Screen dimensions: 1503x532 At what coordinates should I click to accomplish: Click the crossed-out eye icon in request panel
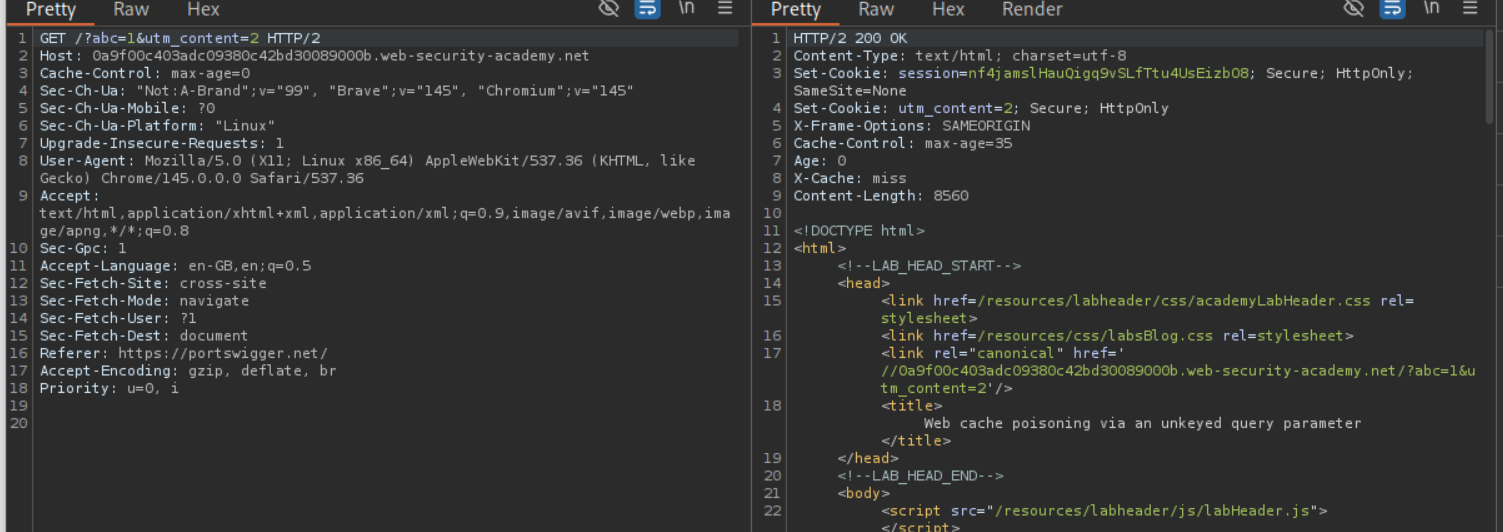(609, 9)
